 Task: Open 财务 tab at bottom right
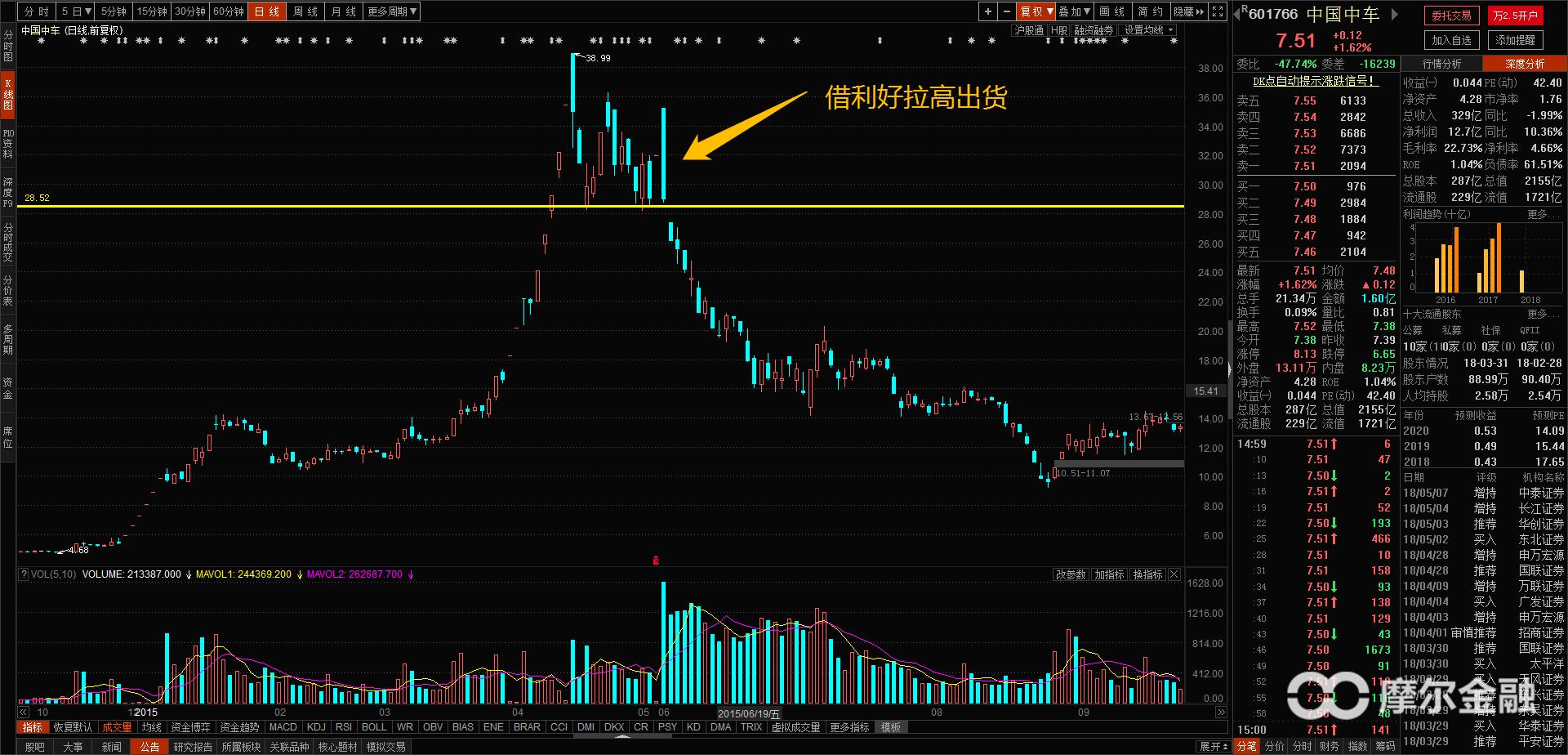click(1330, 747)
